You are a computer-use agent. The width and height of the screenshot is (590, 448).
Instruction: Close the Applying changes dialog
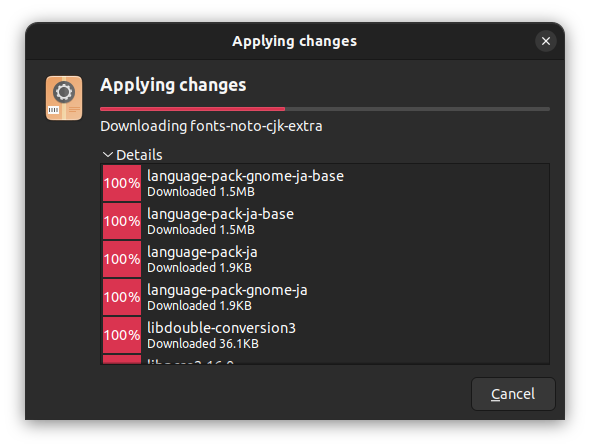tap(546, 41)
